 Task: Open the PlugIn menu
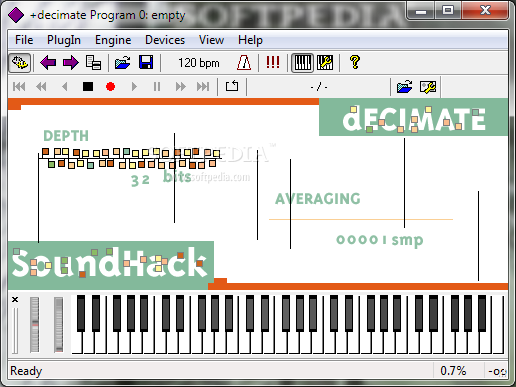coord(64,40)
